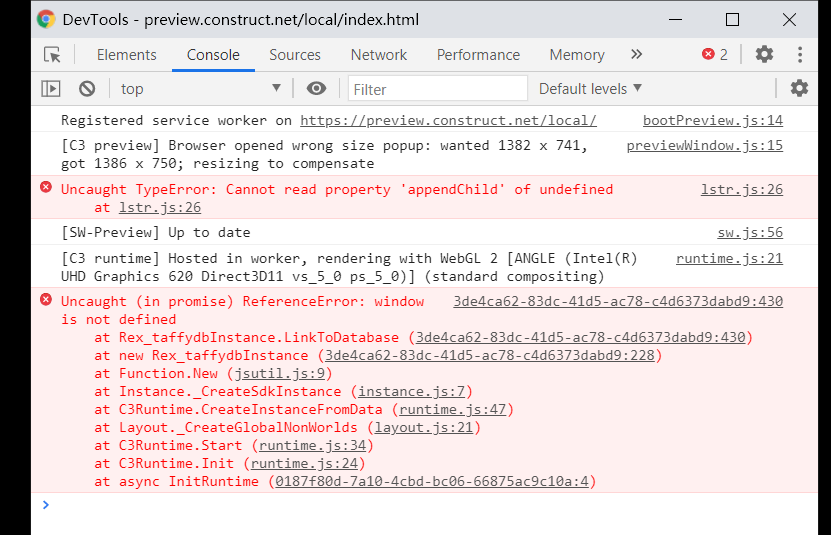Screen dimensions: 831x535
Task: Minimize the DevTools window
Action: tap(675, 20)
